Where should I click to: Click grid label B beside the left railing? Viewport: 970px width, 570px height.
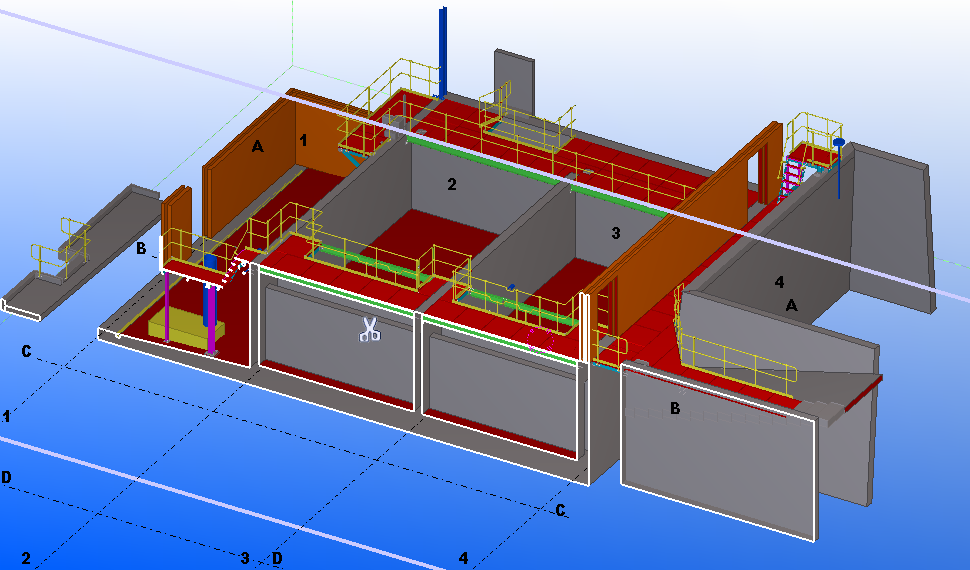(x=141, y=248)
